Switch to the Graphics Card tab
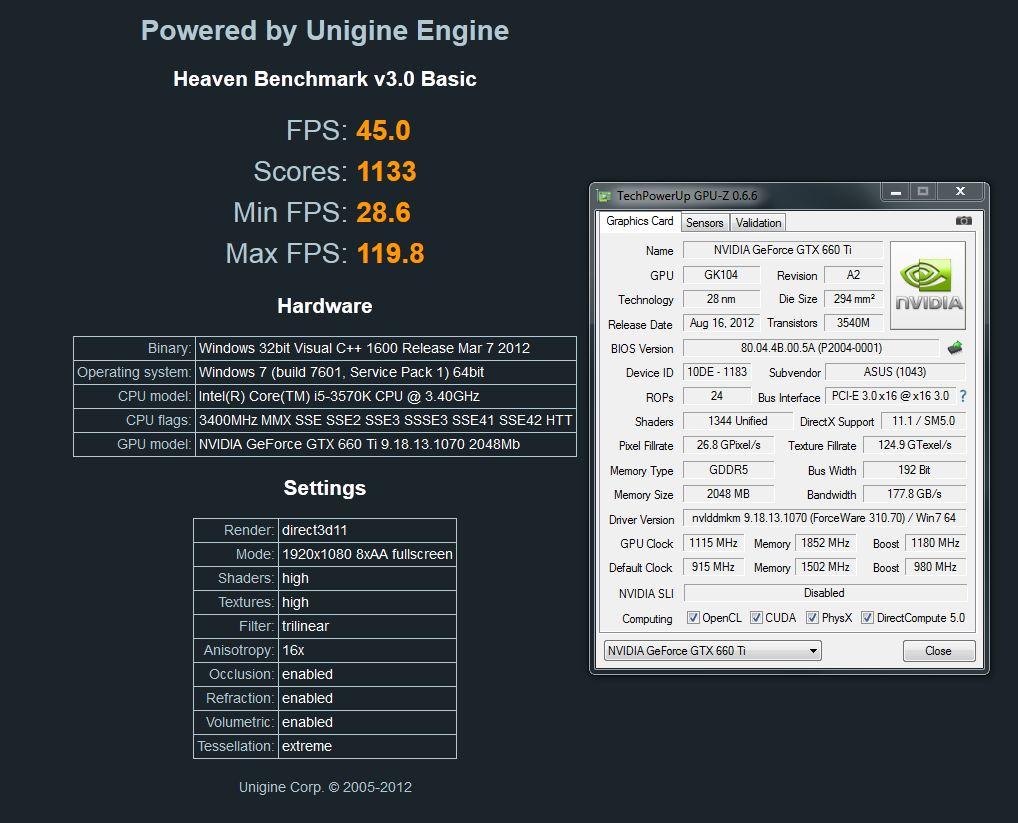This screenshot has height=823, width=1018. click(639, 221)
